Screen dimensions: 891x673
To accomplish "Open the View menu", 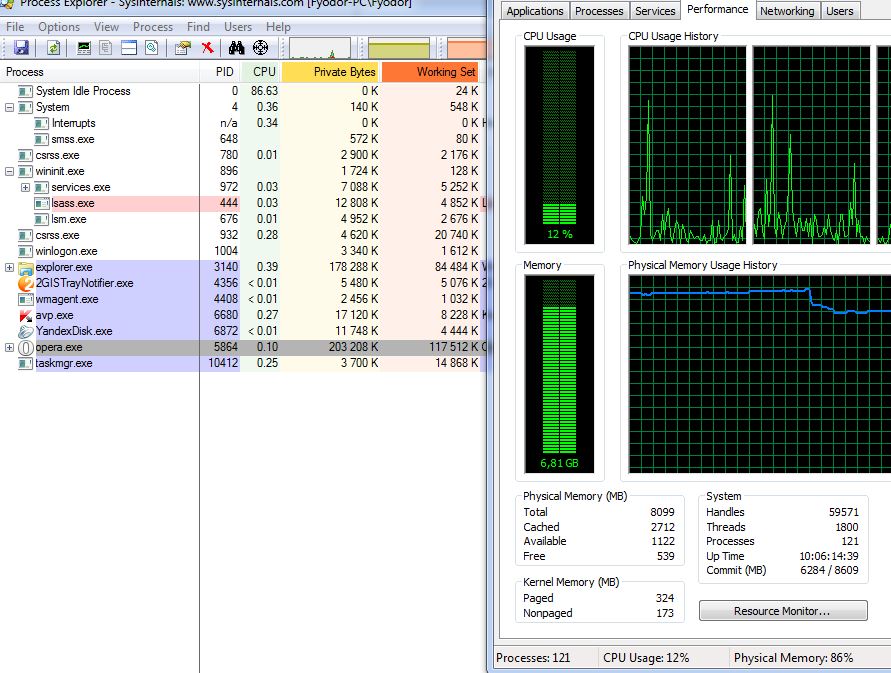I will pyautogui.click(x=106, y=27).
